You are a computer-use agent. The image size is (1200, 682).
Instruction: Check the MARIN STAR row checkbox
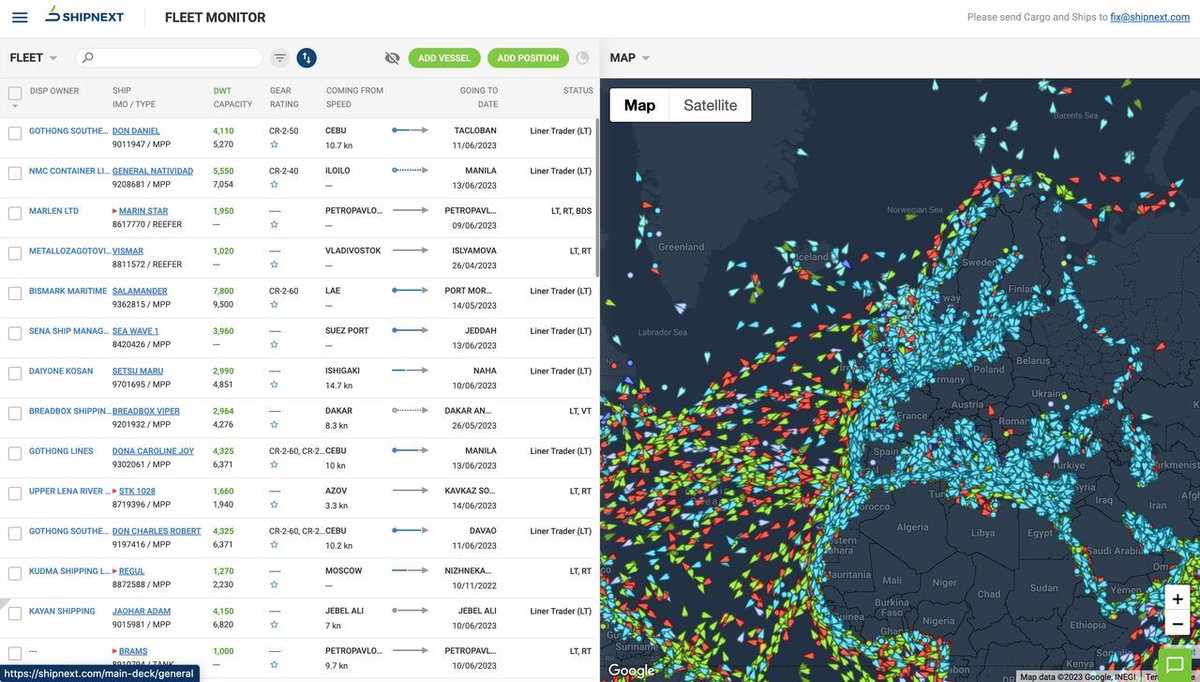(15, 213)
